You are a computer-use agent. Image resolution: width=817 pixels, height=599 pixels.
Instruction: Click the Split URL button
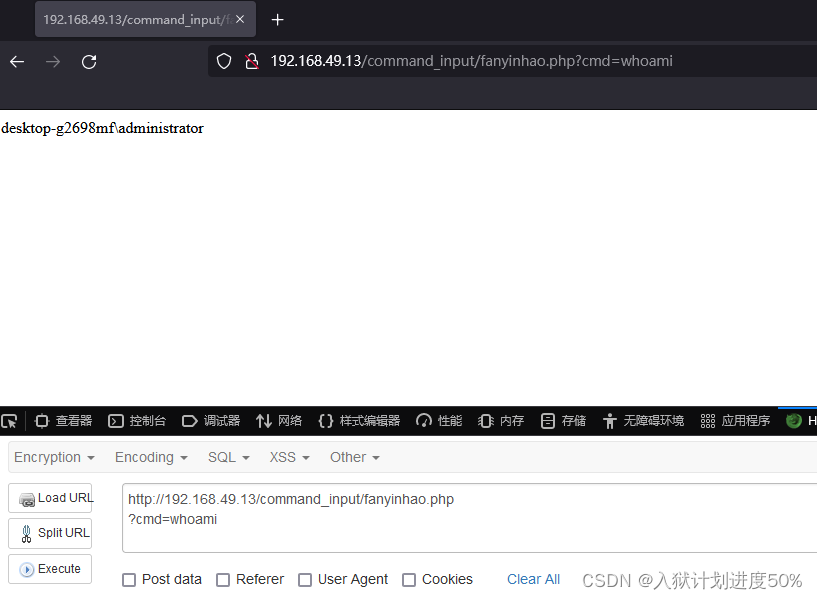[50, 533]
